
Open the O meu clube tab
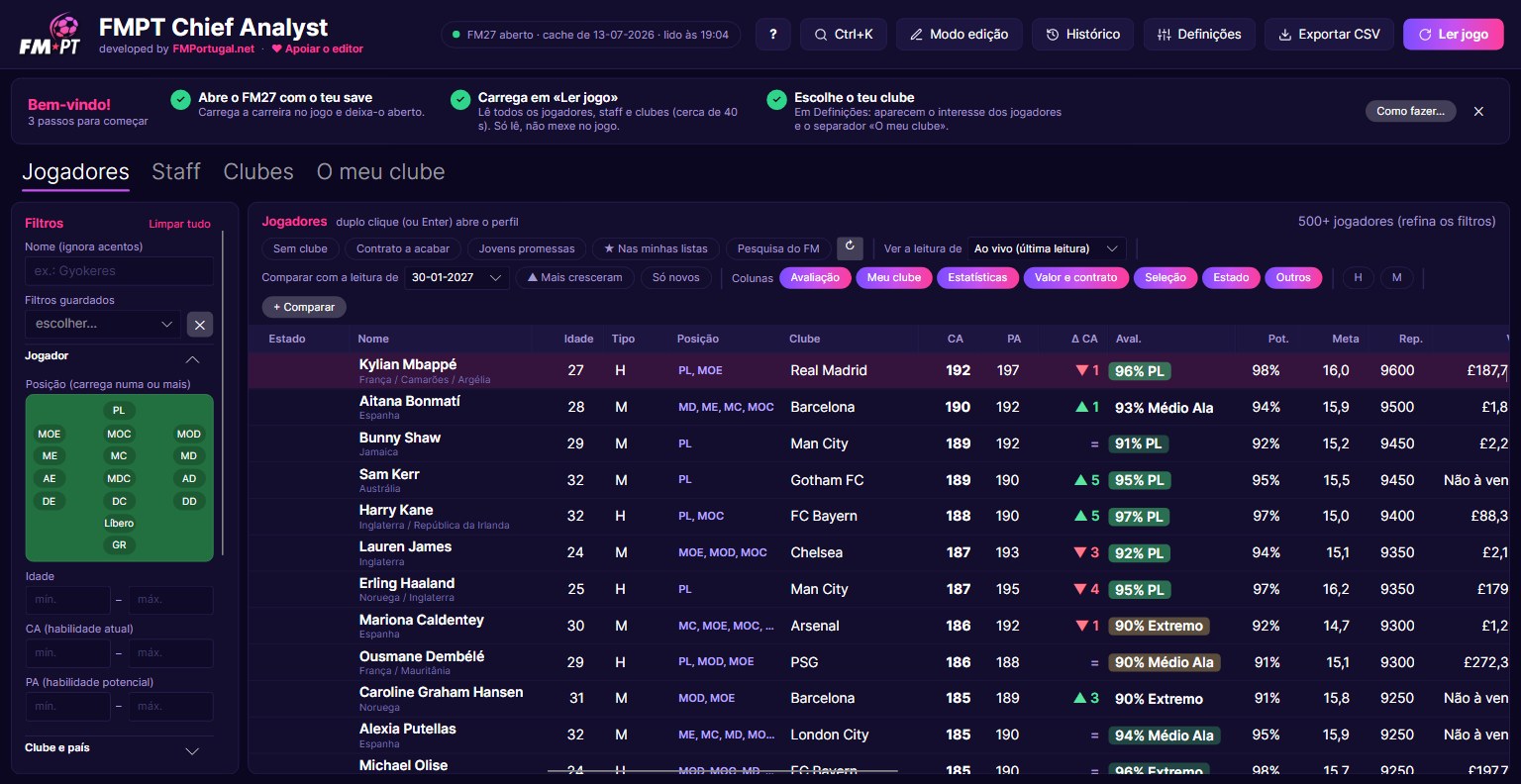(380, 172)
